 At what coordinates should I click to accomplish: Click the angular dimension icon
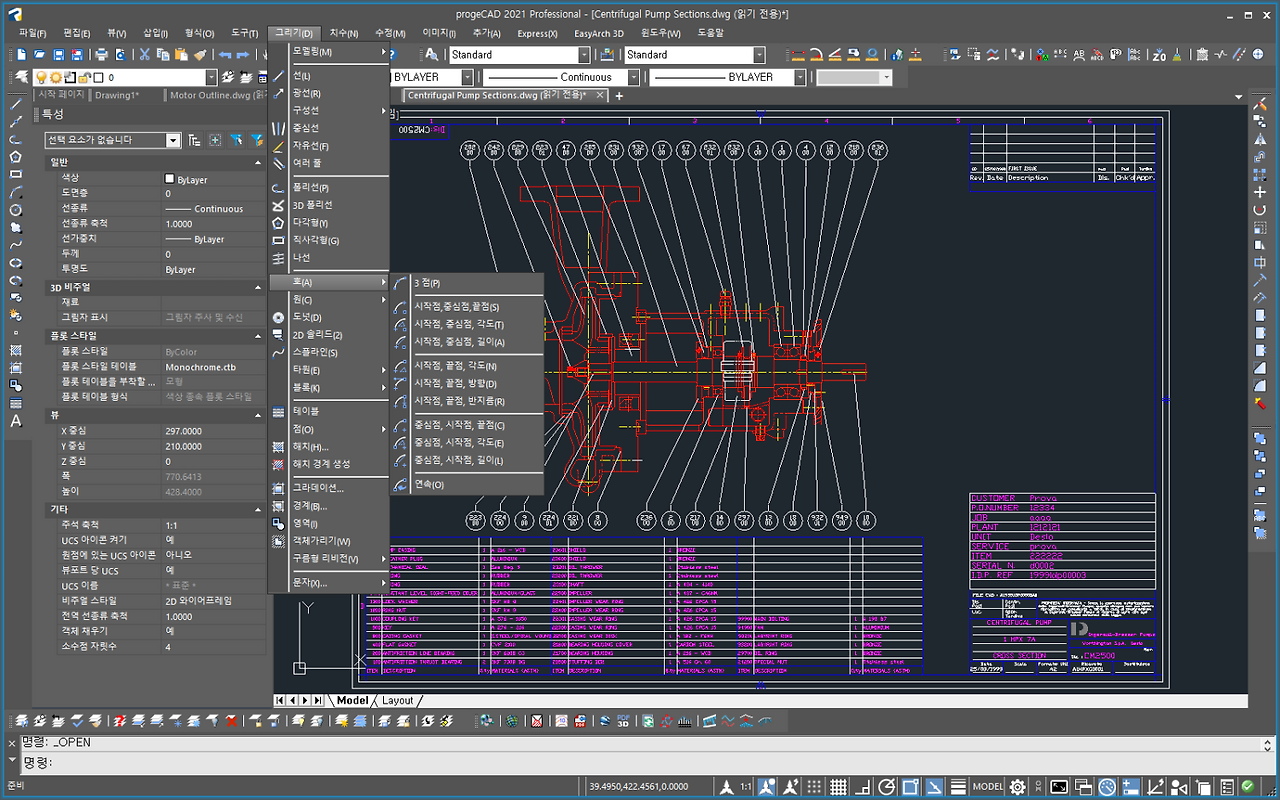point(834,55)
